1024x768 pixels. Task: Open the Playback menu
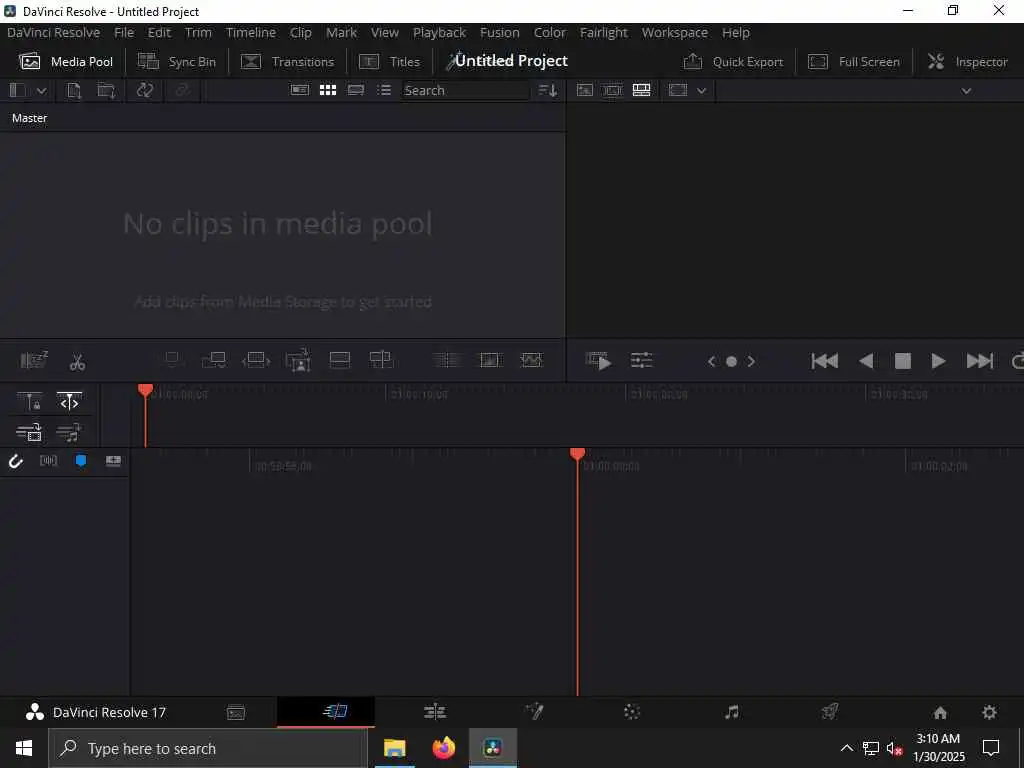[440, 33]
